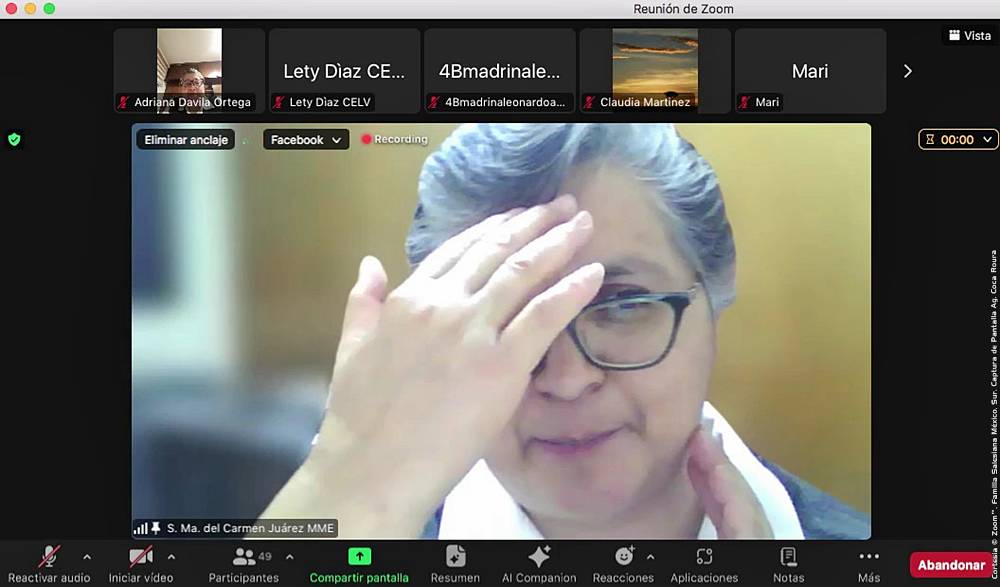Click Eliminar anclaje to unpin video

(186, 140)
